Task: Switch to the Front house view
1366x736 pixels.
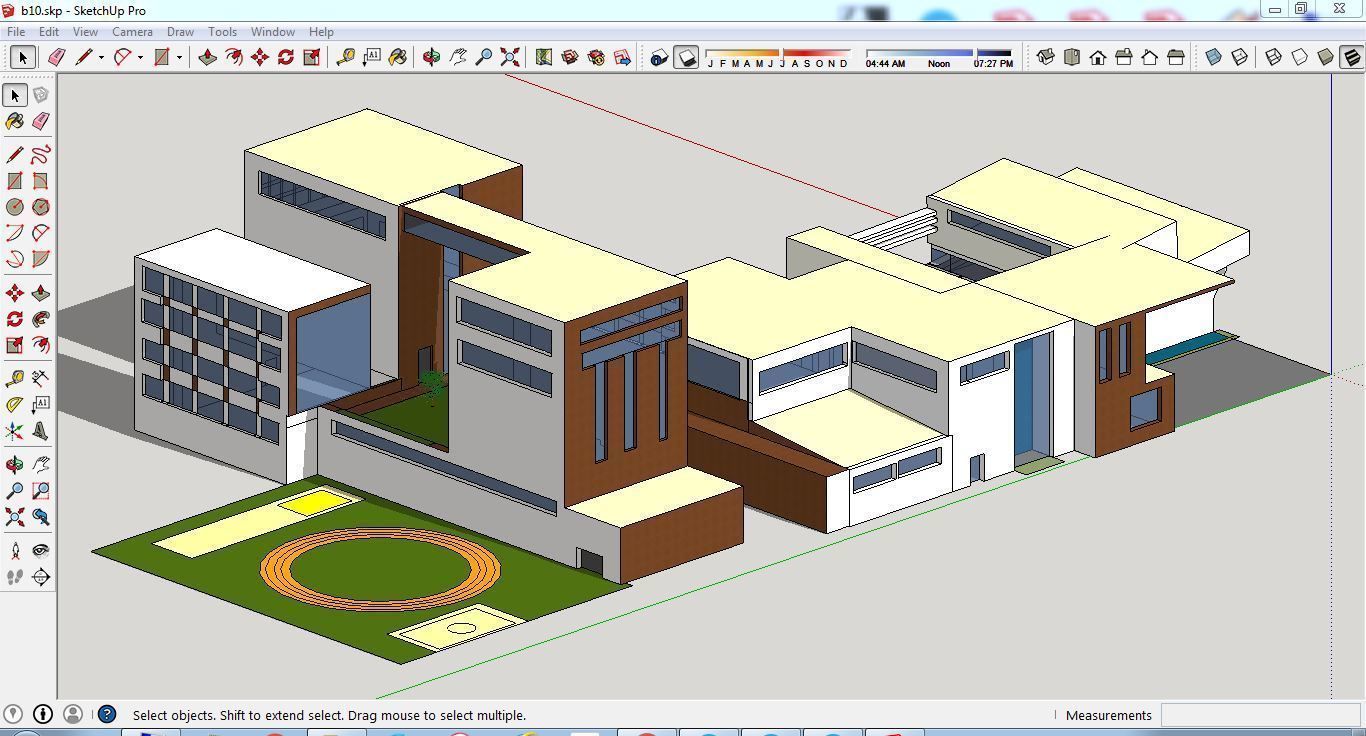Action: pos(1097,57)
